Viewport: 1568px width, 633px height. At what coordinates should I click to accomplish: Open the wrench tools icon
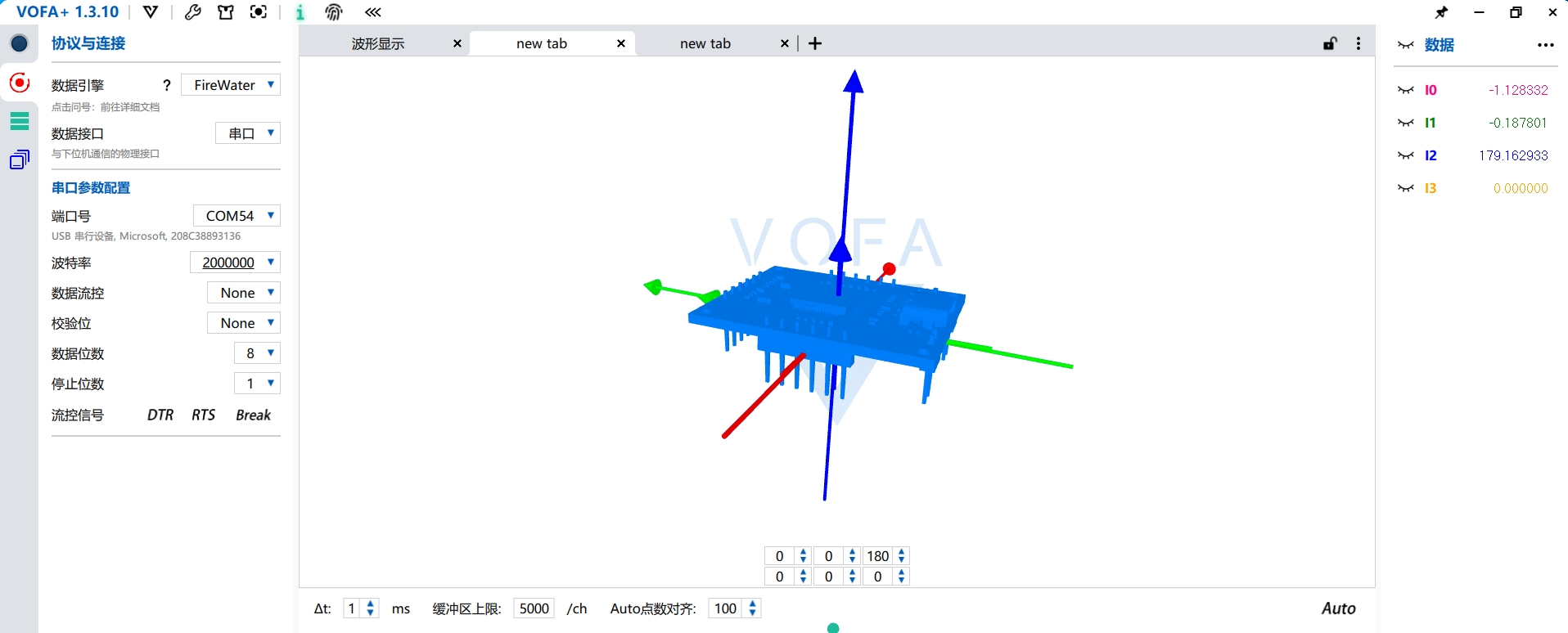[193, 11]
